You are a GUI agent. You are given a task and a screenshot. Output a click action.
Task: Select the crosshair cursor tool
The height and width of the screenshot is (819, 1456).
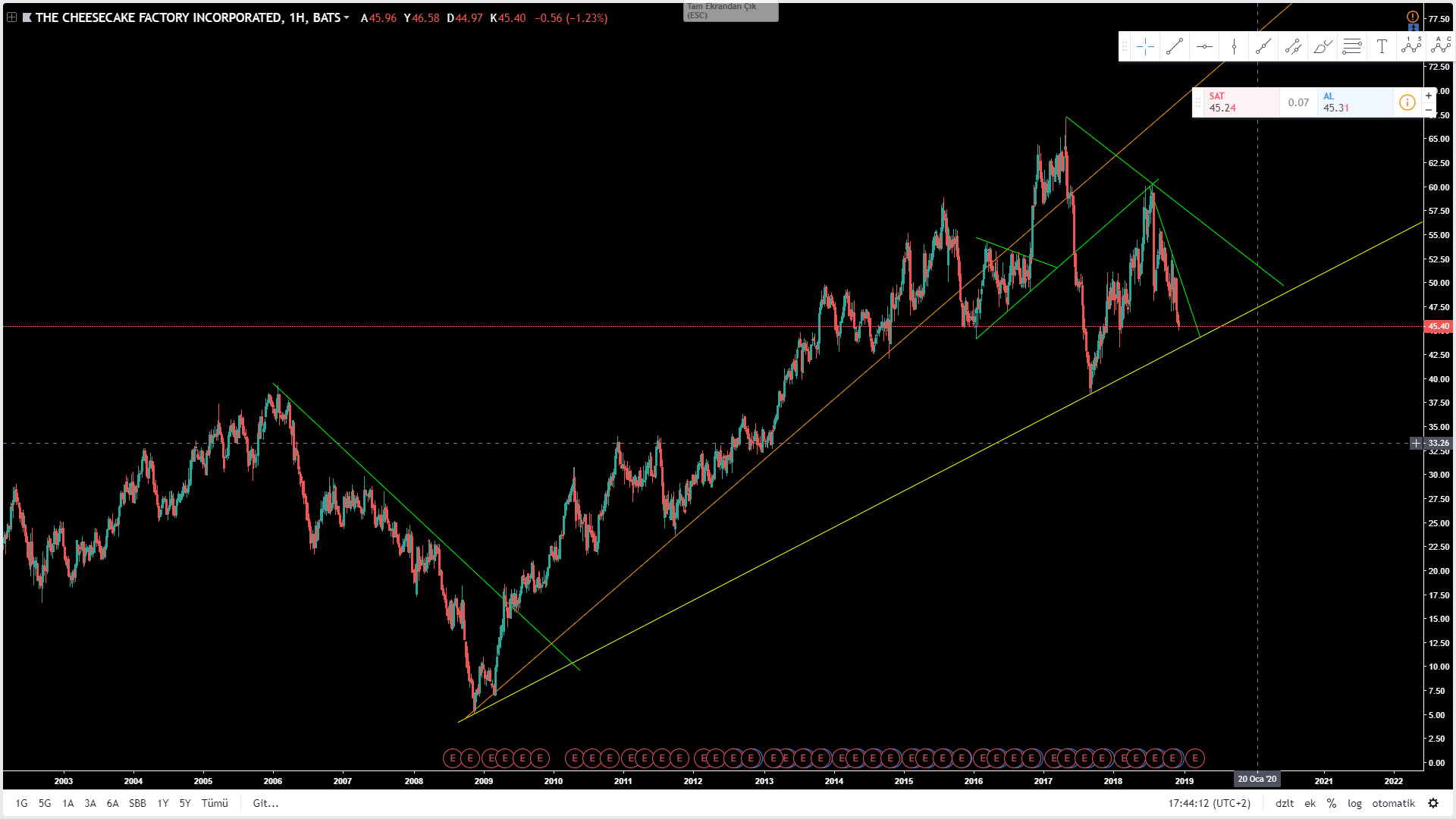pyautogui.click(x=1145, y=47)
